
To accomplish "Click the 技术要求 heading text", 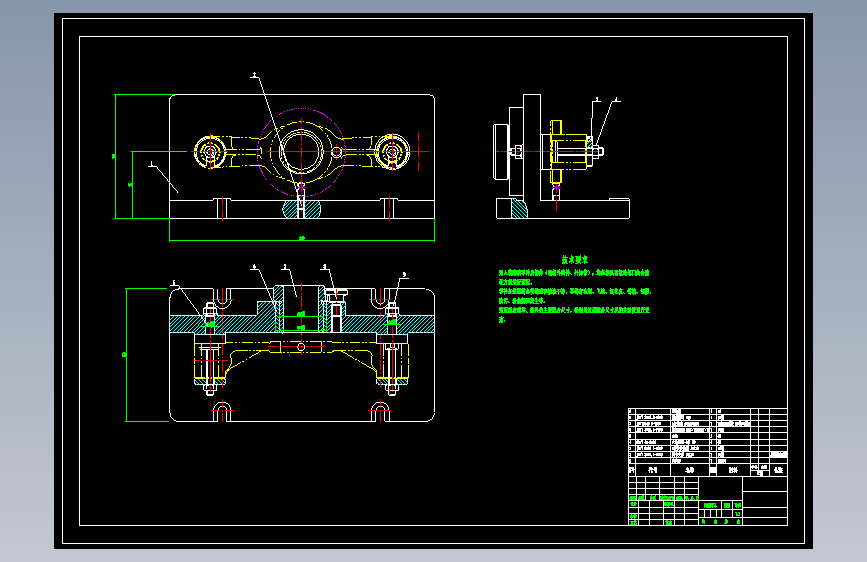I will (x=574, y=259).
